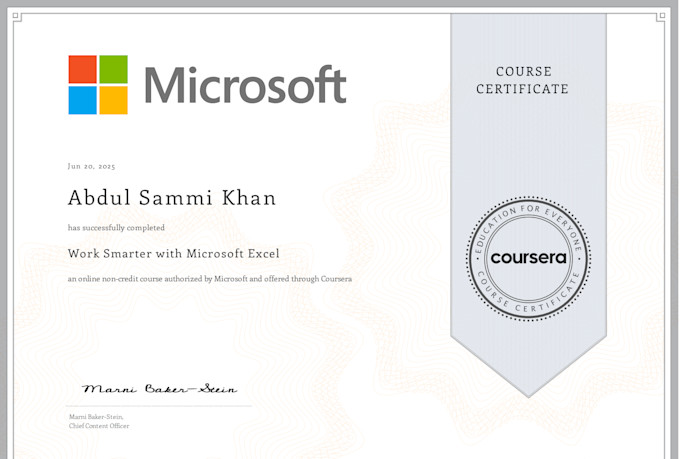Click the date 'Jun 20, 2025'
The height and width of the screenshot is (459, 680).
(92, 166)
